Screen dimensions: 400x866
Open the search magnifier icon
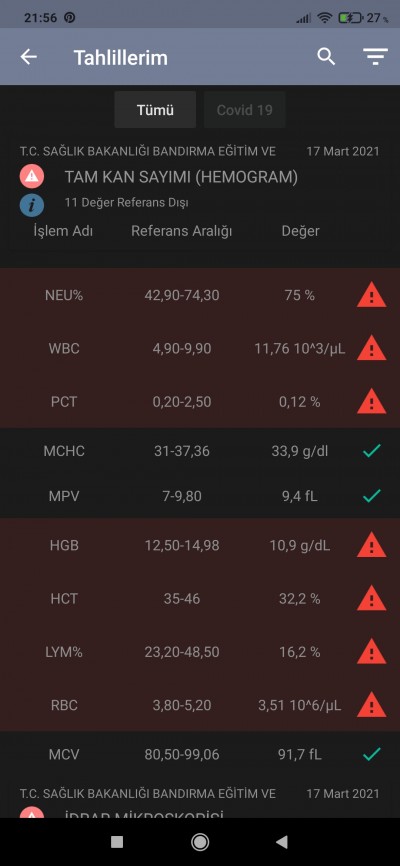(x=326, y=56)
